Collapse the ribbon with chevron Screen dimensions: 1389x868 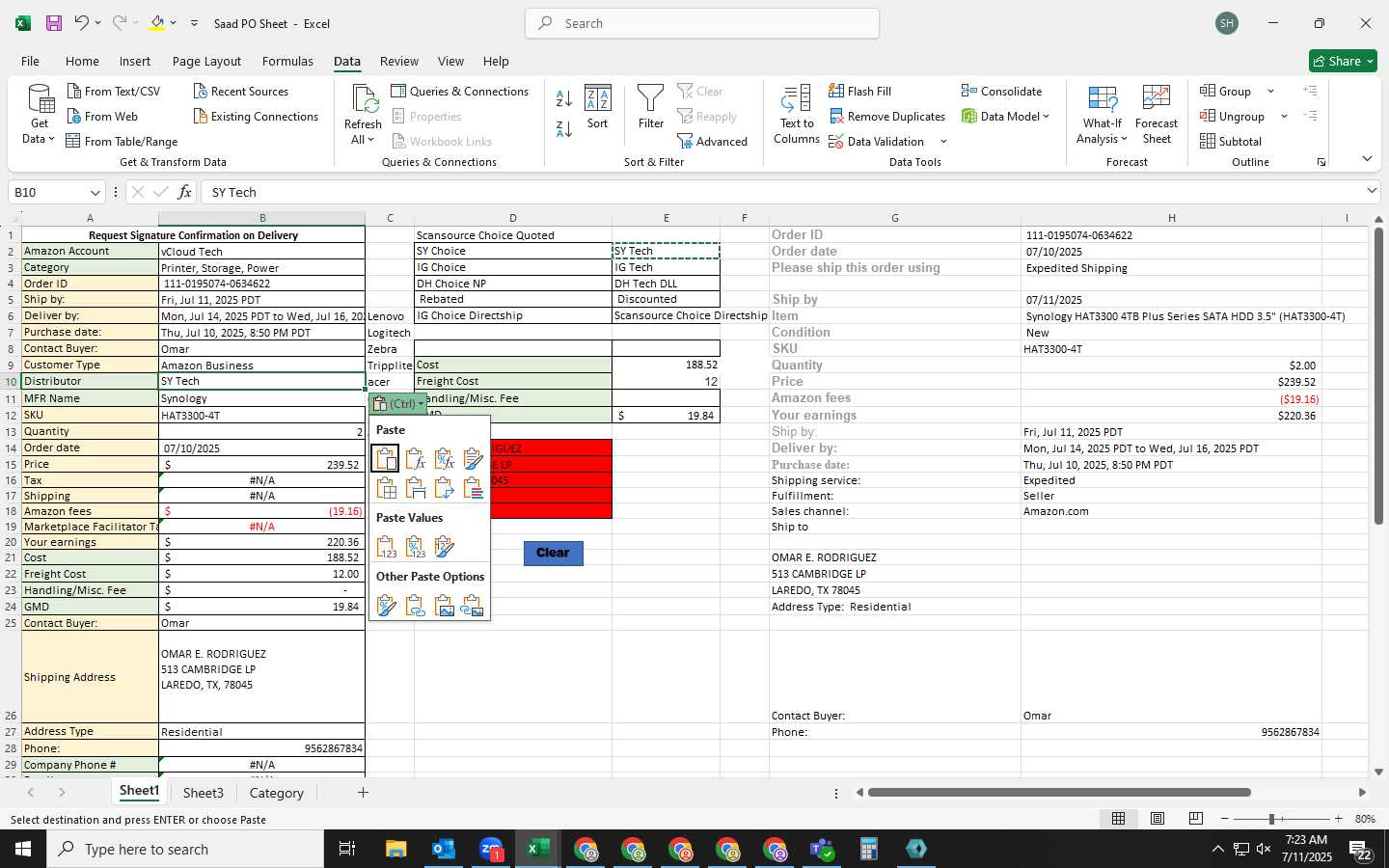[x=1367, y=159]
